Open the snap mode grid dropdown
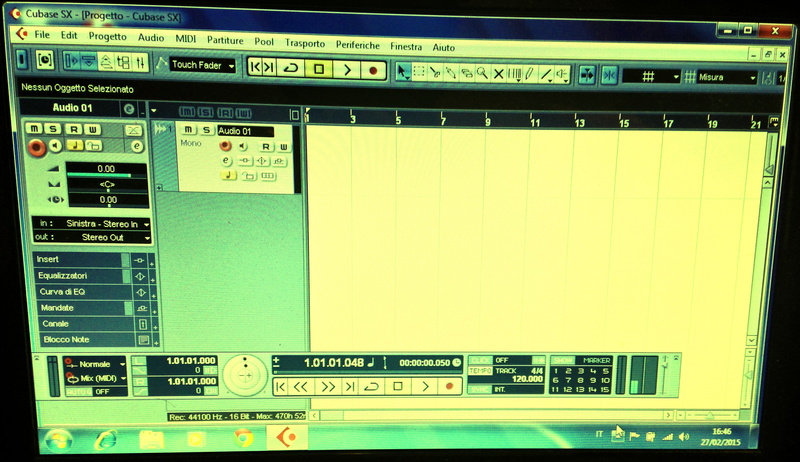The width and height of the screenshot is (800, 462). [652, 77]
